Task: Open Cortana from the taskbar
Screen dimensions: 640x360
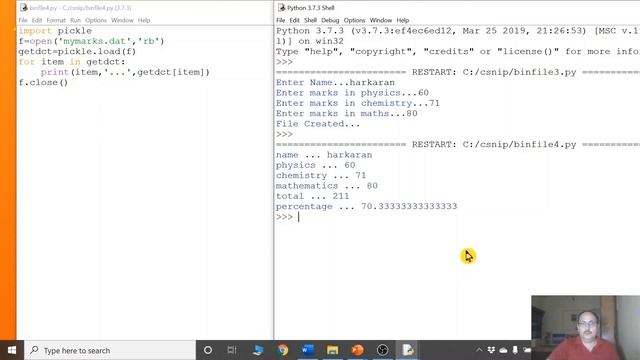Action: 208,350
